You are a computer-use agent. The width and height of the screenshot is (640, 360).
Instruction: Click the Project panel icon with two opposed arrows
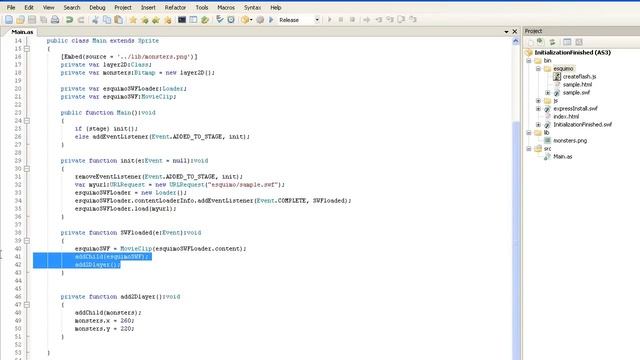(552, 42)
